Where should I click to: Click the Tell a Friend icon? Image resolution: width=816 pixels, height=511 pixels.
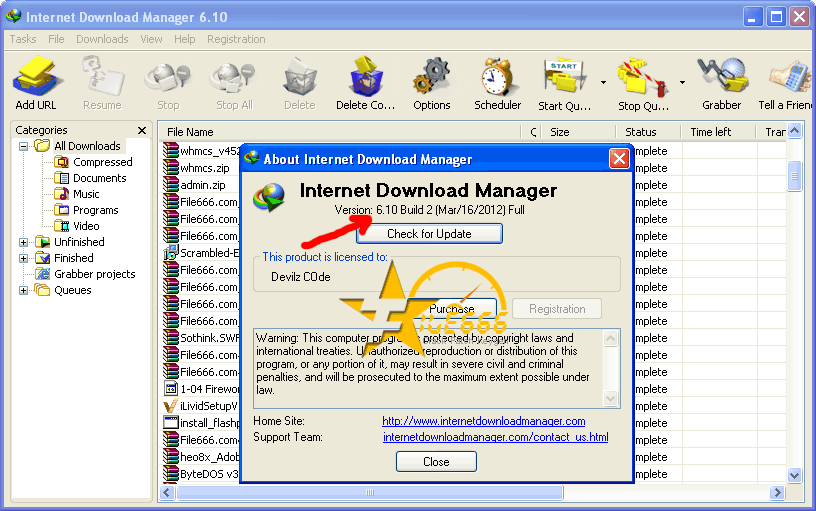point(786,83)
